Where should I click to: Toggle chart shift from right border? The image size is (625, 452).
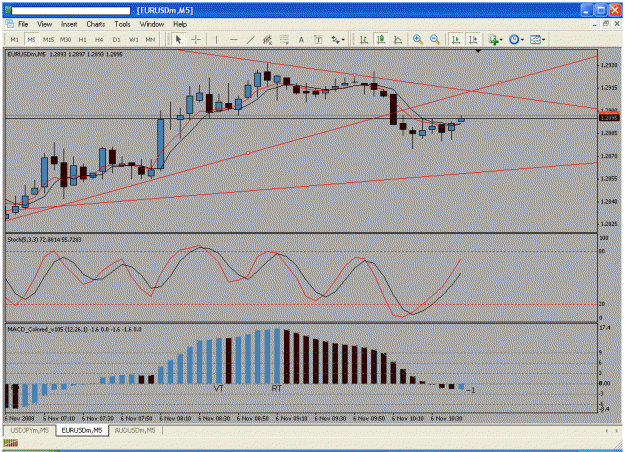[x=473, y=39]
